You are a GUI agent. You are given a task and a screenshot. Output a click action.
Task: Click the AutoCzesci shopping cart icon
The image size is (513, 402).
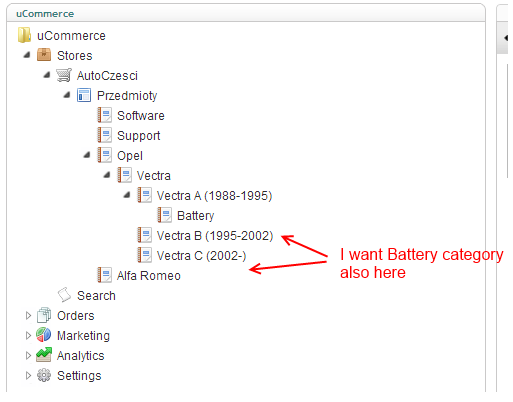click(x=64, y=75)
